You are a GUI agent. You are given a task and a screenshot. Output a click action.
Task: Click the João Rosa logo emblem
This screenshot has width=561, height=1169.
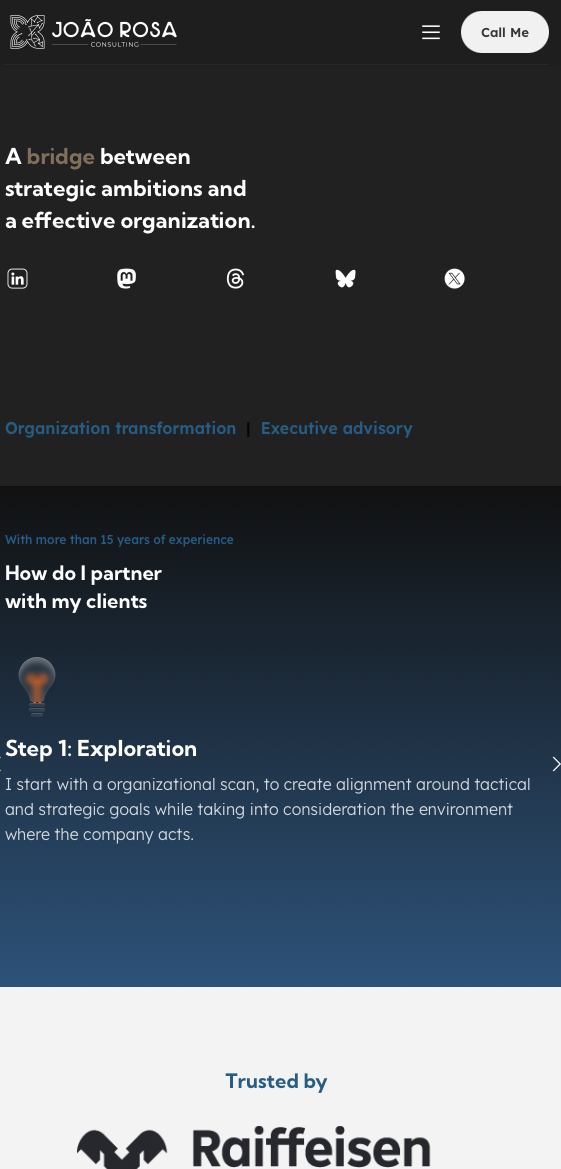tap(28, 32)
